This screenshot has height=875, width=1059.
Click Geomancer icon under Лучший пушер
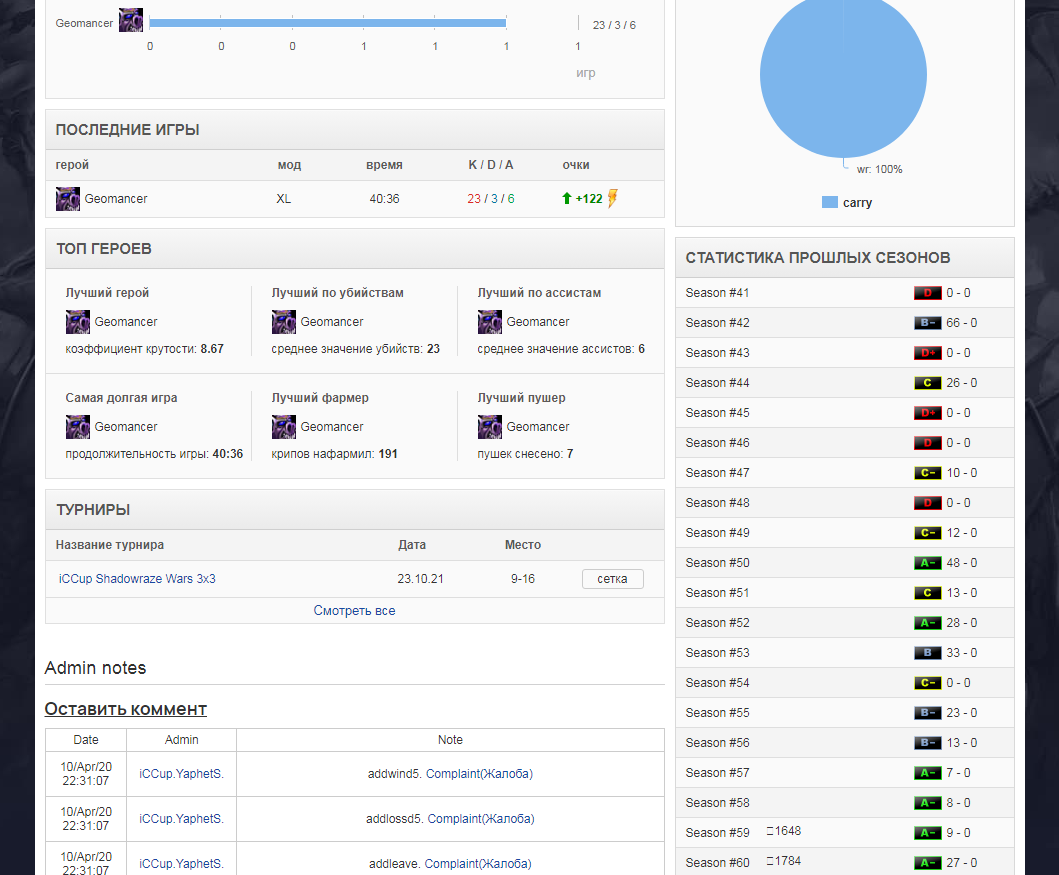point(490,427)
